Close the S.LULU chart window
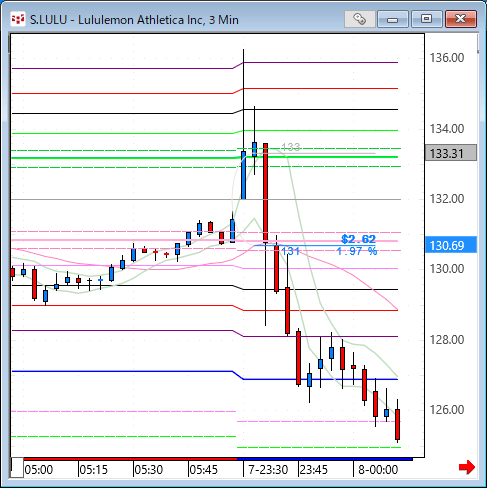 [461, 19]
